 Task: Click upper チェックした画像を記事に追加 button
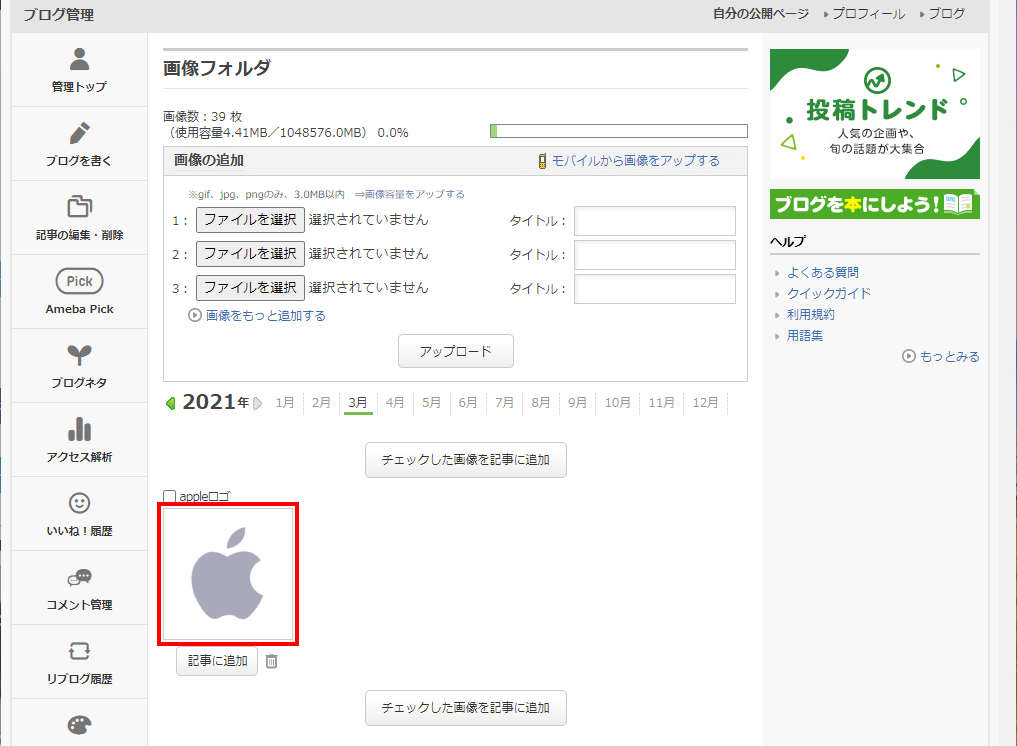(x=466, y=460)
